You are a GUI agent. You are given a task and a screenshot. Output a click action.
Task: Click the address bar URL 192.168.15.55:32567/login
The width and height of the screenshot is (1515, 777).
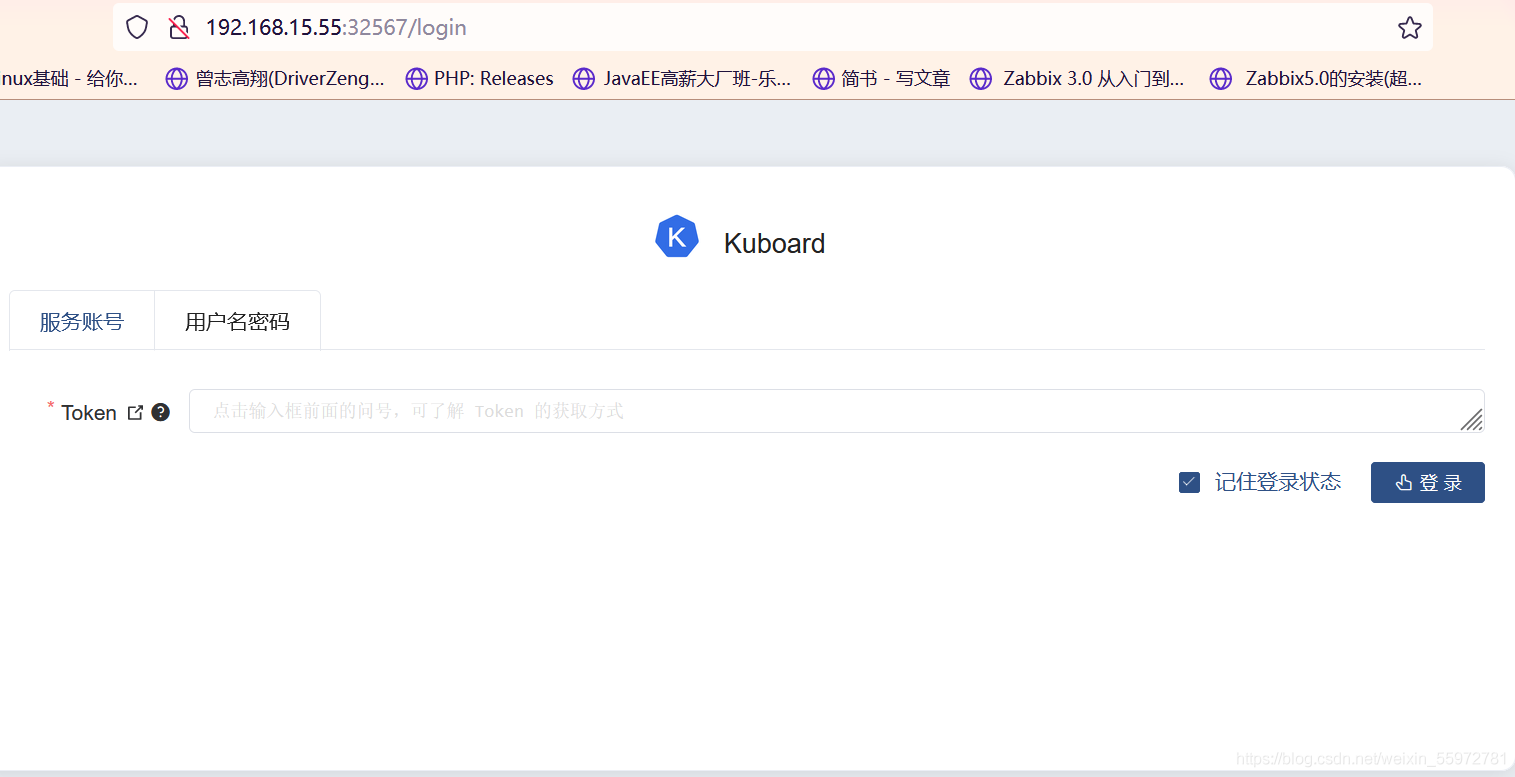pos(336,27)
